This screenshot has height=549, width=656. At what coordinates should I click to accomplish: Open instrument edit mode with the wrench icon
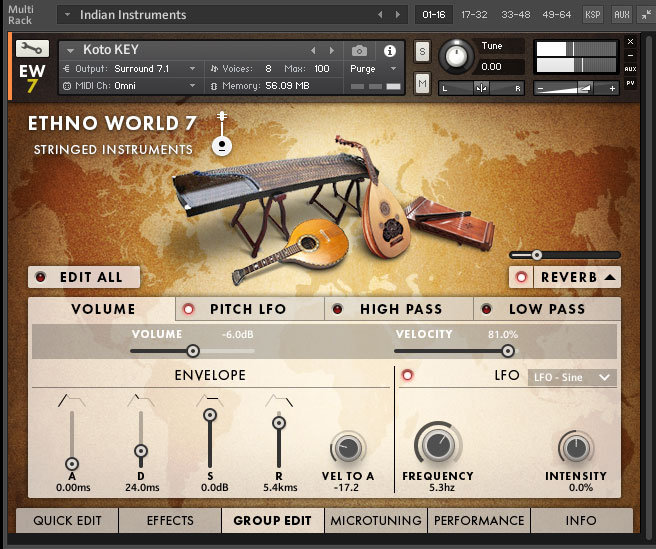click(32, 49)
